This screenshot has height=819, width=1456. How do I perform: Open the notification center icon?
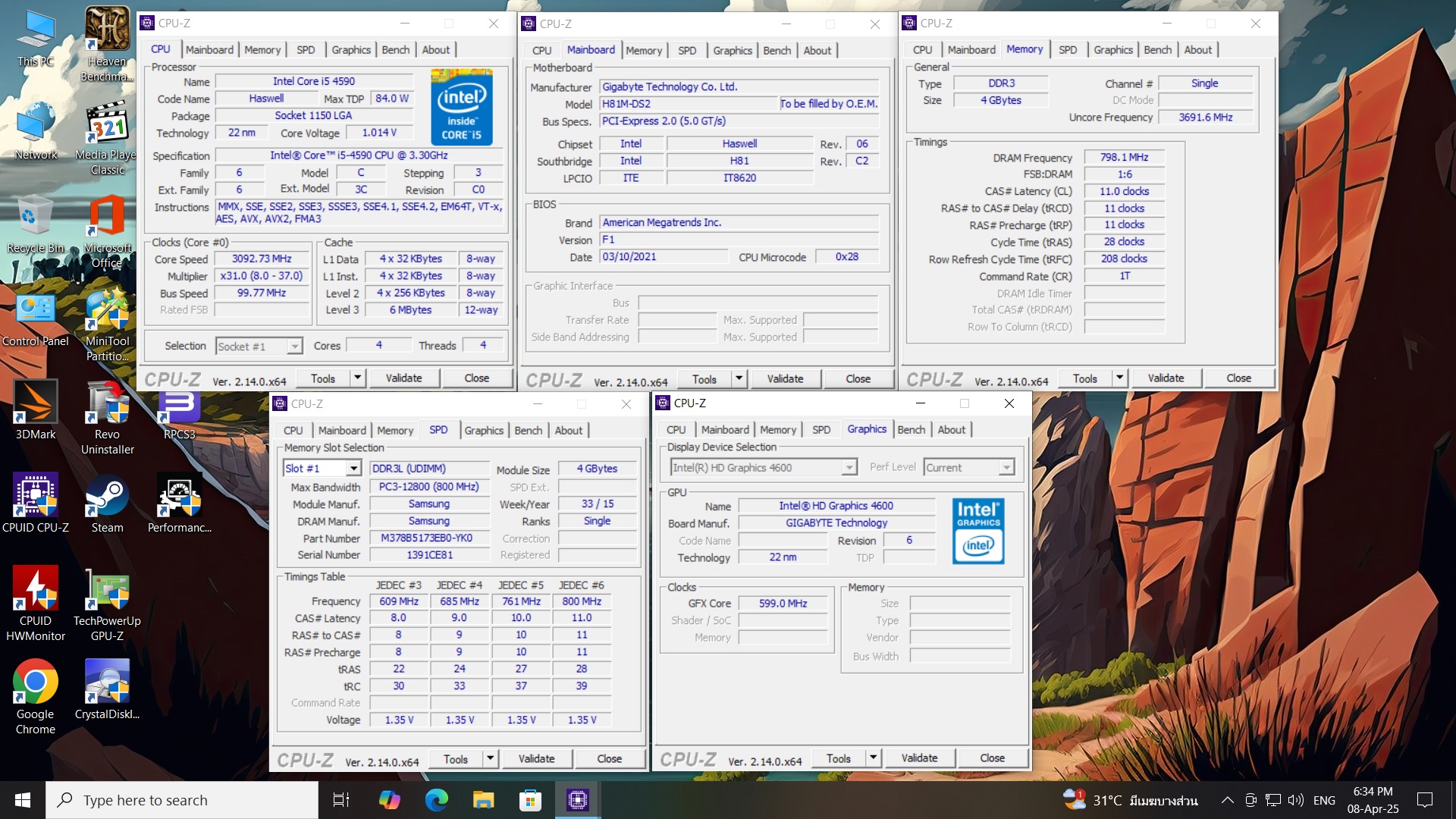tap(1425, 800)
